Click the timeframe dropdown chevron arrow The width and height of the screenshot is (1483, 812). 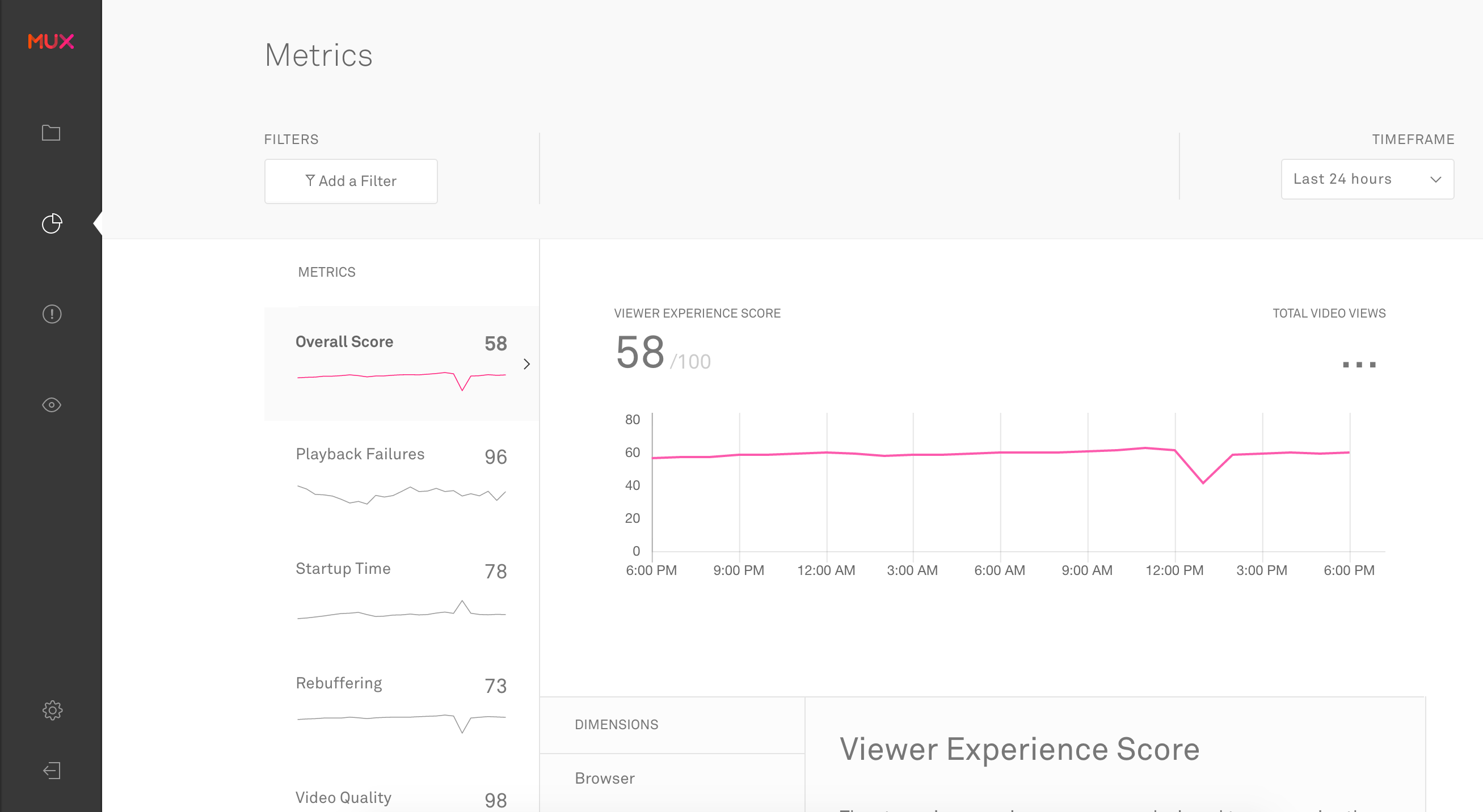click(1436, 180)
